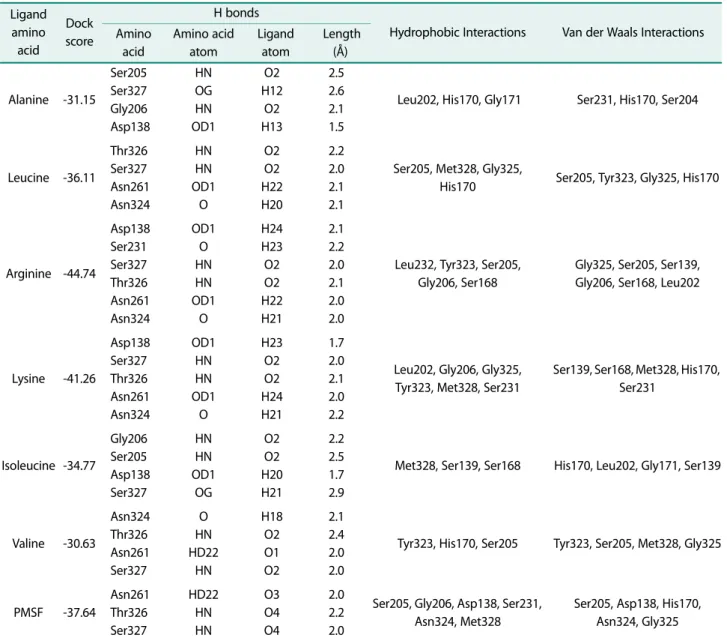Image resolution: width=727 pixels, height=641 pixels.
Task: Click 'HD22' atom in the PMSF group
Action: click(203, 594)
